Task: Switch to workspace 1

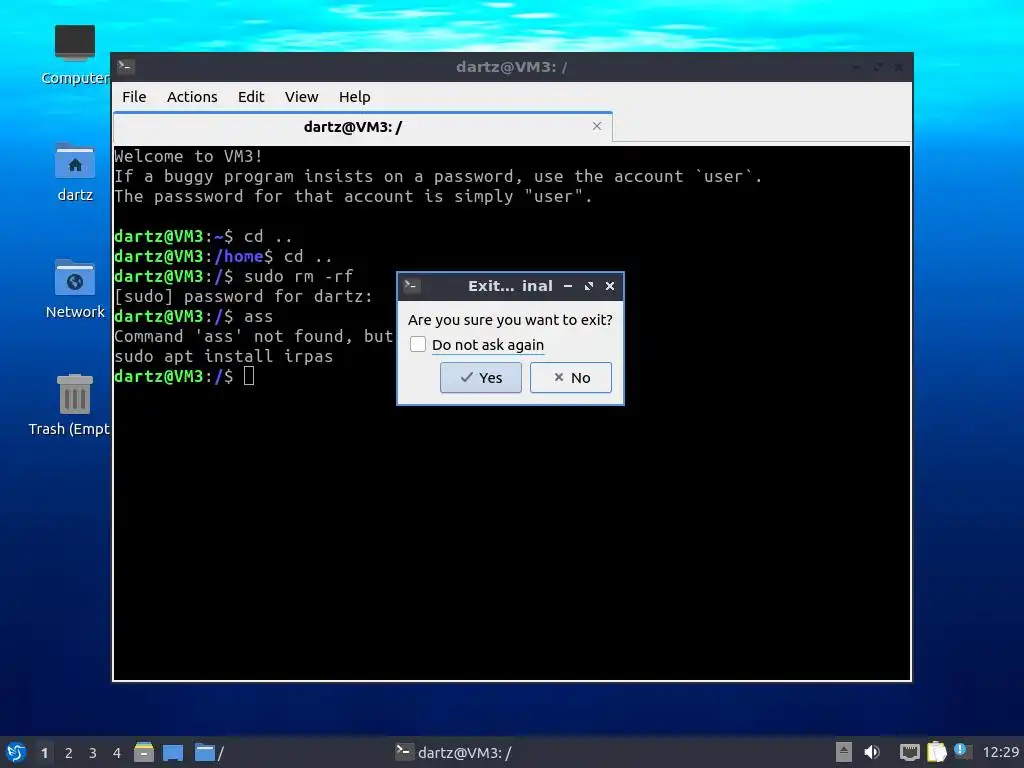Action: pos(44,753)
